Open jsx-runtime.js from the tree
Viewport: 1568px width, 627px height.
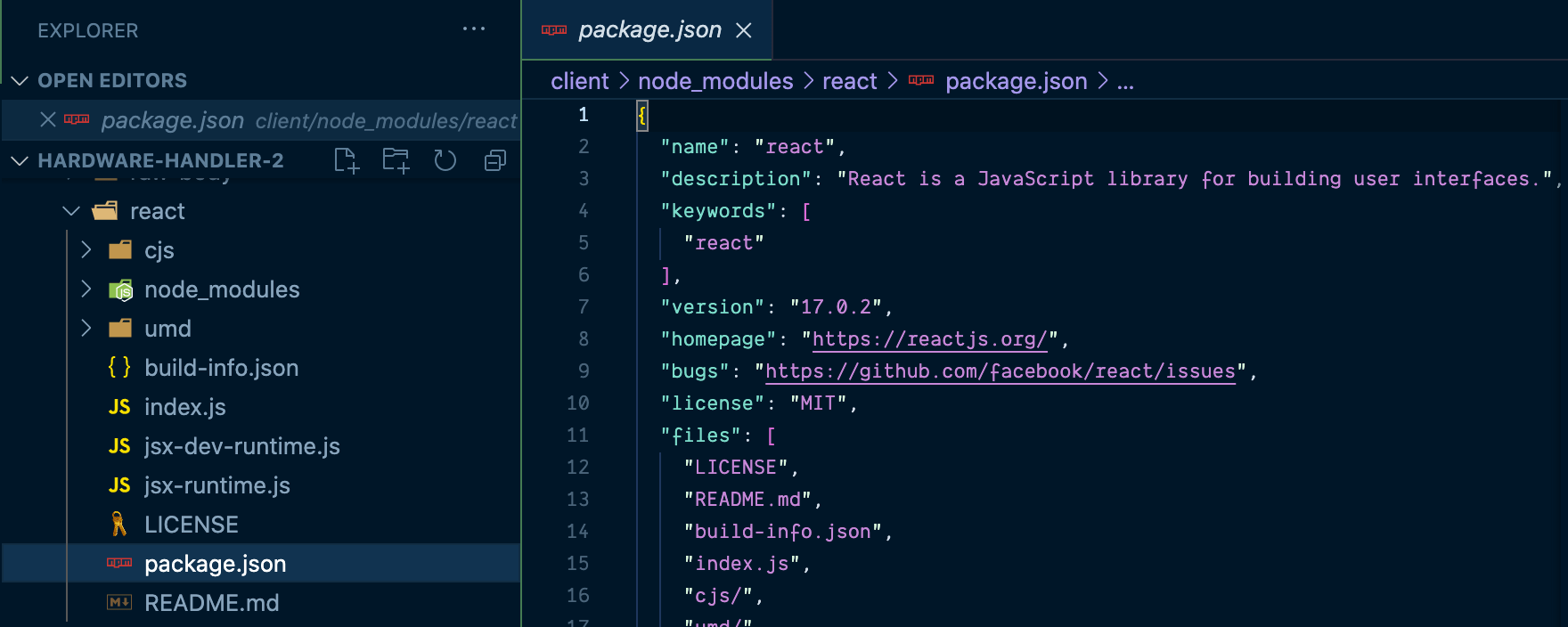(x=217, y=485)
